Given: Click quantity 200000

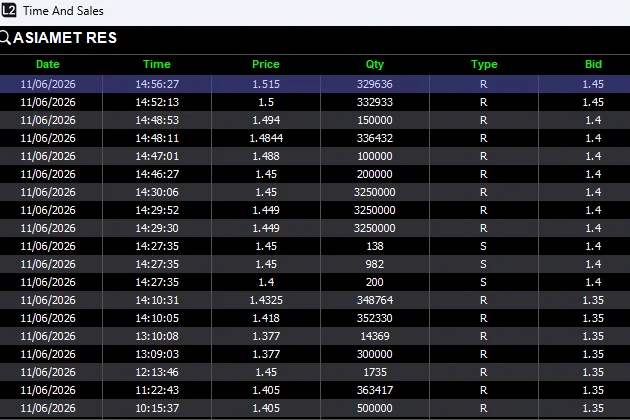Looking at the screenshot, I should click(374, 174).
